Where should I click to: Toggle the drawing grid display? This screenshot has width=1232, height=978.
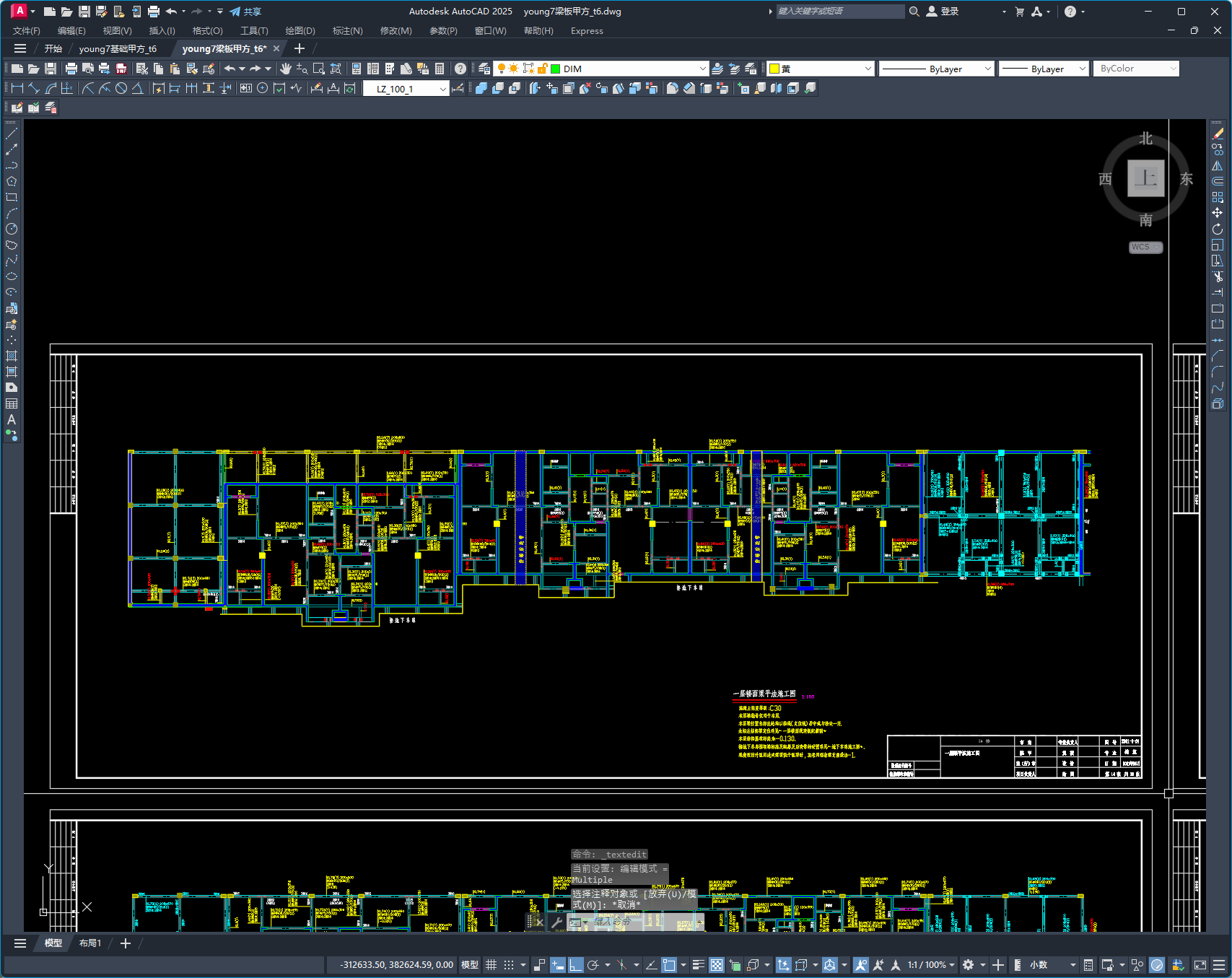pyautogui.click(x=491, y=965)
